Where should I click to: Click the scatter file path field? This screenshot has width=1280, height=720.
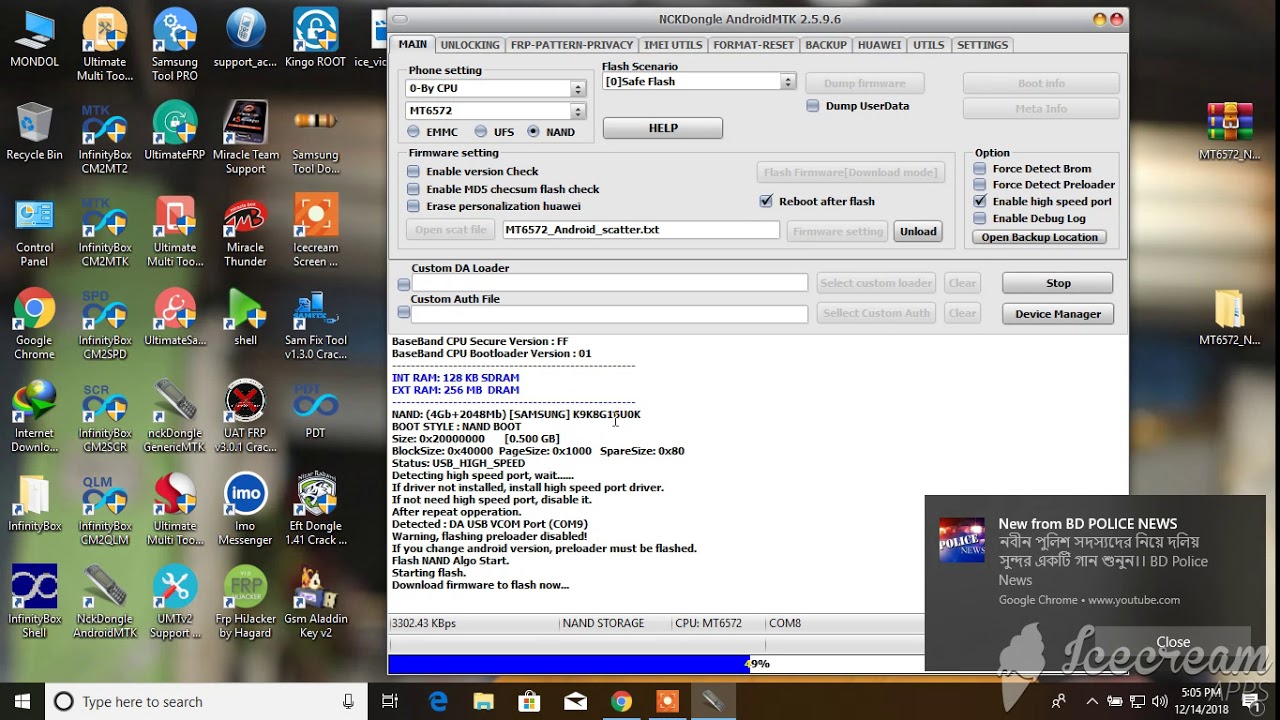point(641,230)
